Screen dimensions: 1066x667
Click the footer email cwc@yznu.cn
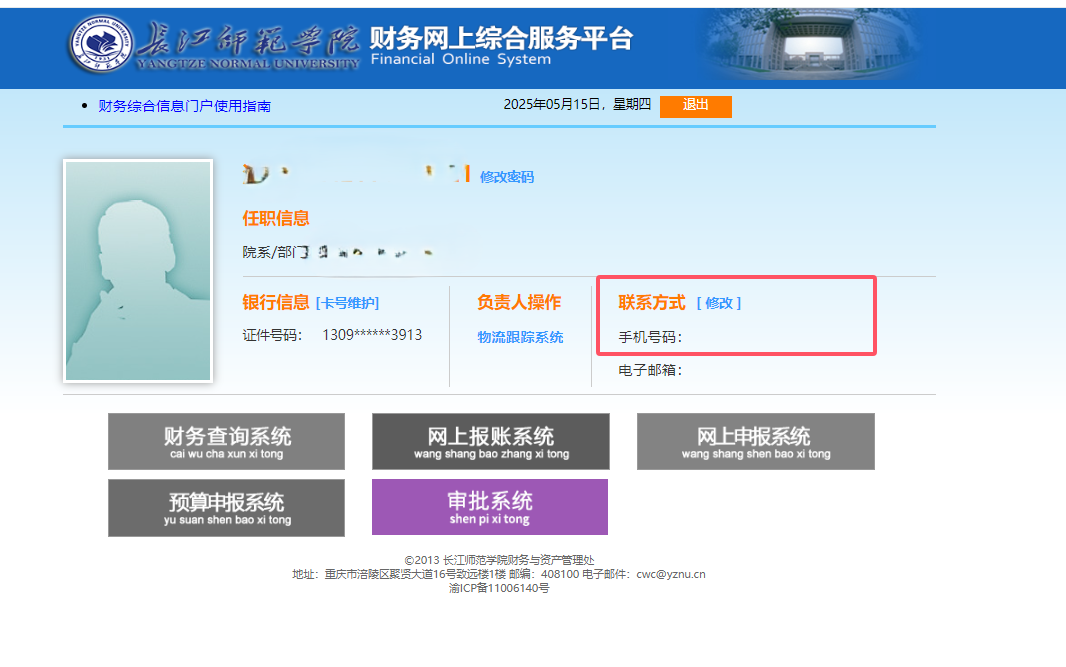[x=670, y=574]
